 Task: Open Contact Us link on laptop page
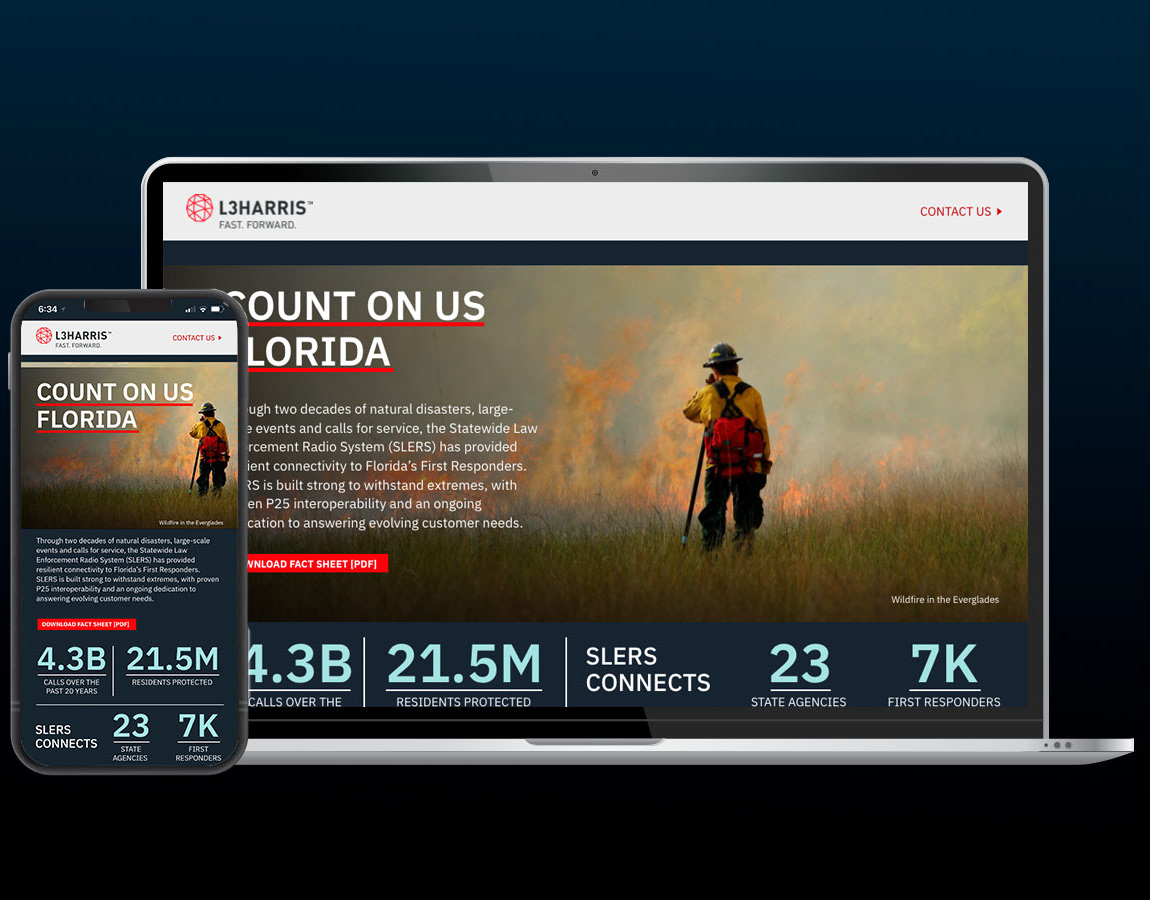[x=961, y=211]
